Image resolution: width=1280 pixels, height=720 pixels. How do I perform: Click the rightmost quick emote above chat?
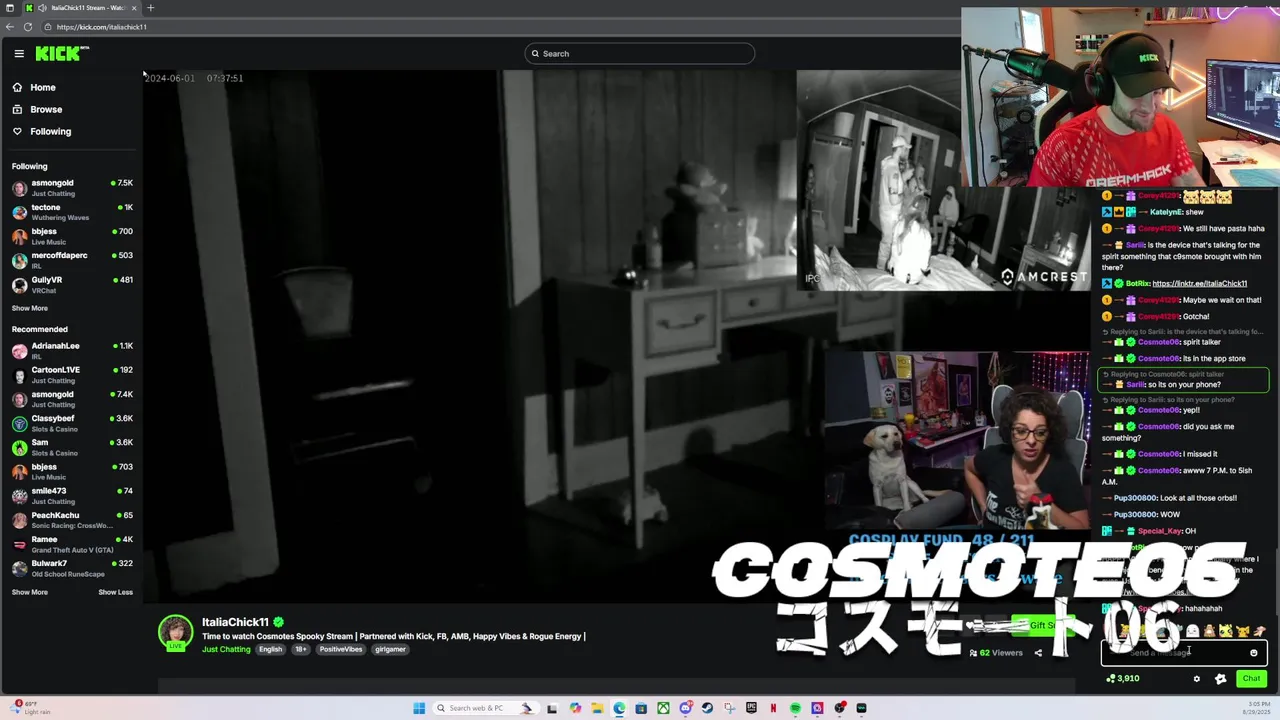(1260, 631)
